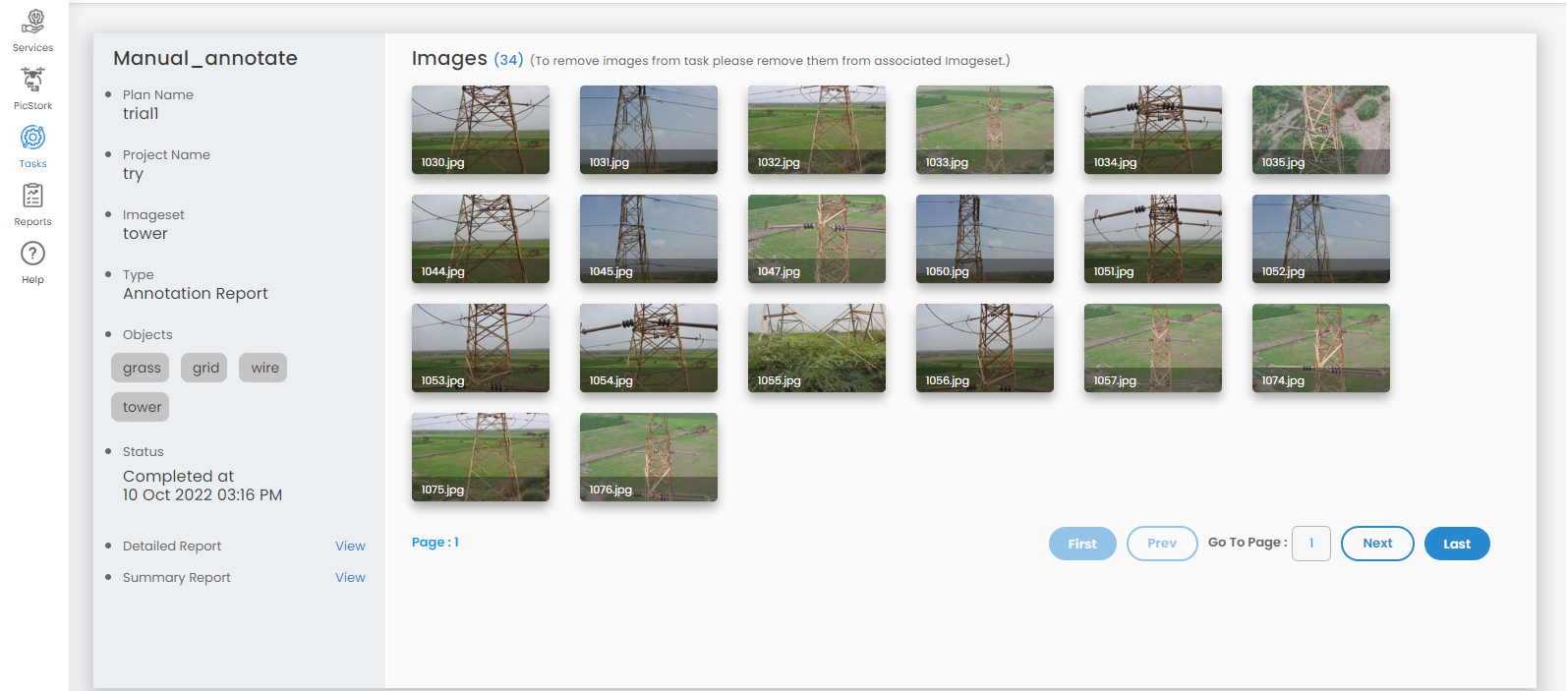Image resolution: width=1568 pixels, height=691 pixels.
Task: Click the Manual_annotate task title
Action: click(205, 58)
